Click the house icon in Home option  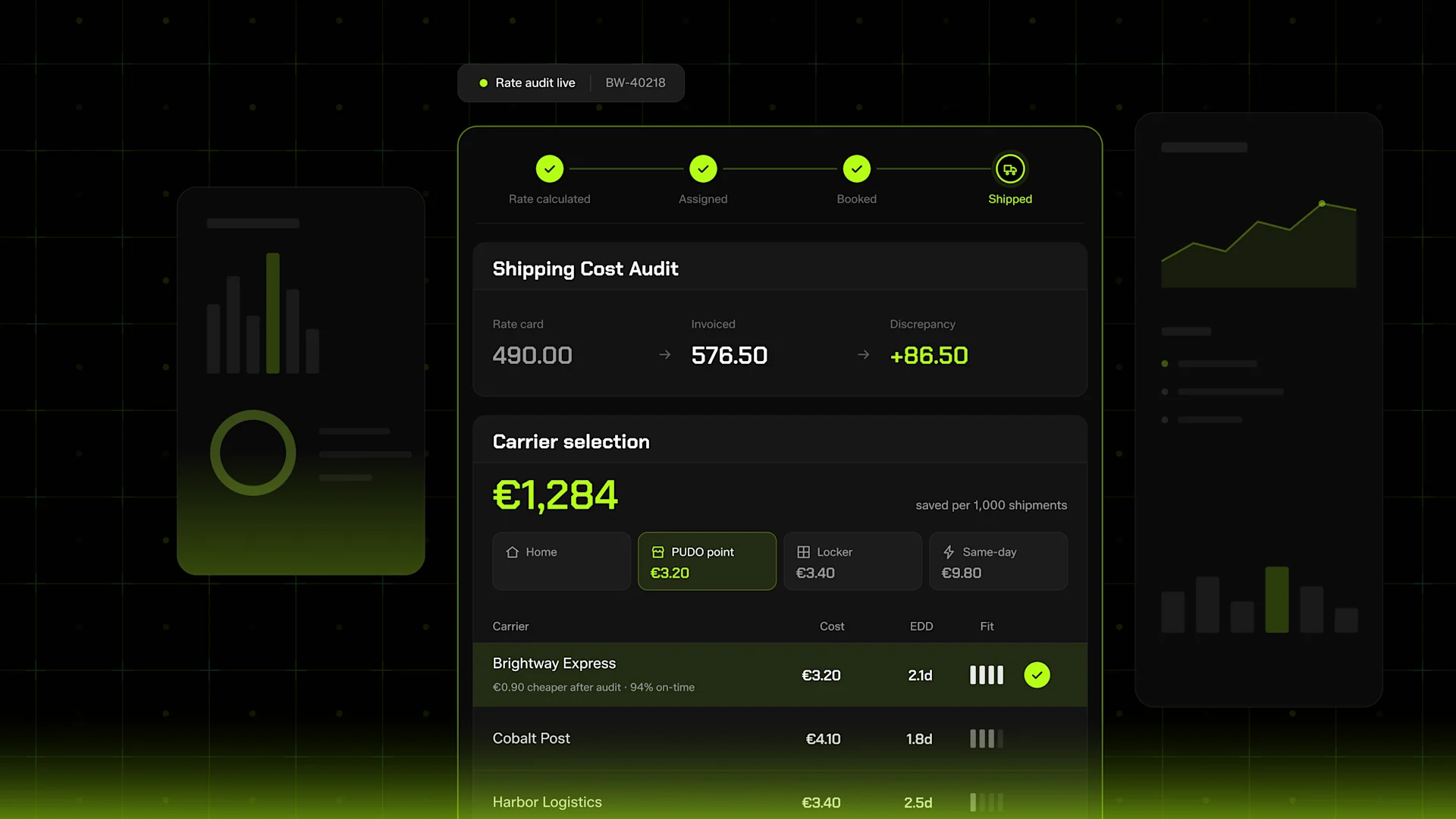tap(513, 552)
